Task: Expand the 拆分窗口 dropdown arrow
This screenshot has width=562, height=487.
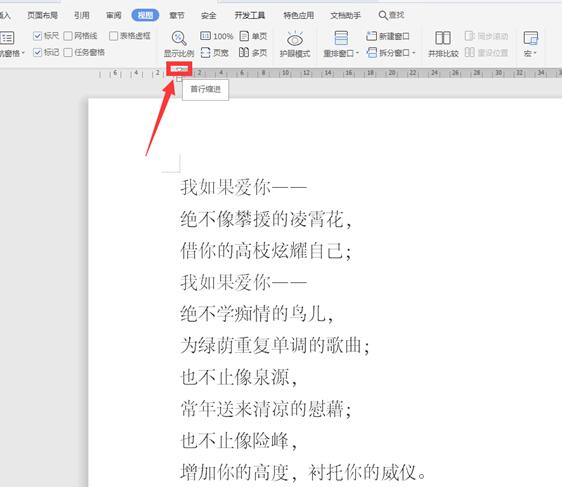Action: (x=414, y=53)
